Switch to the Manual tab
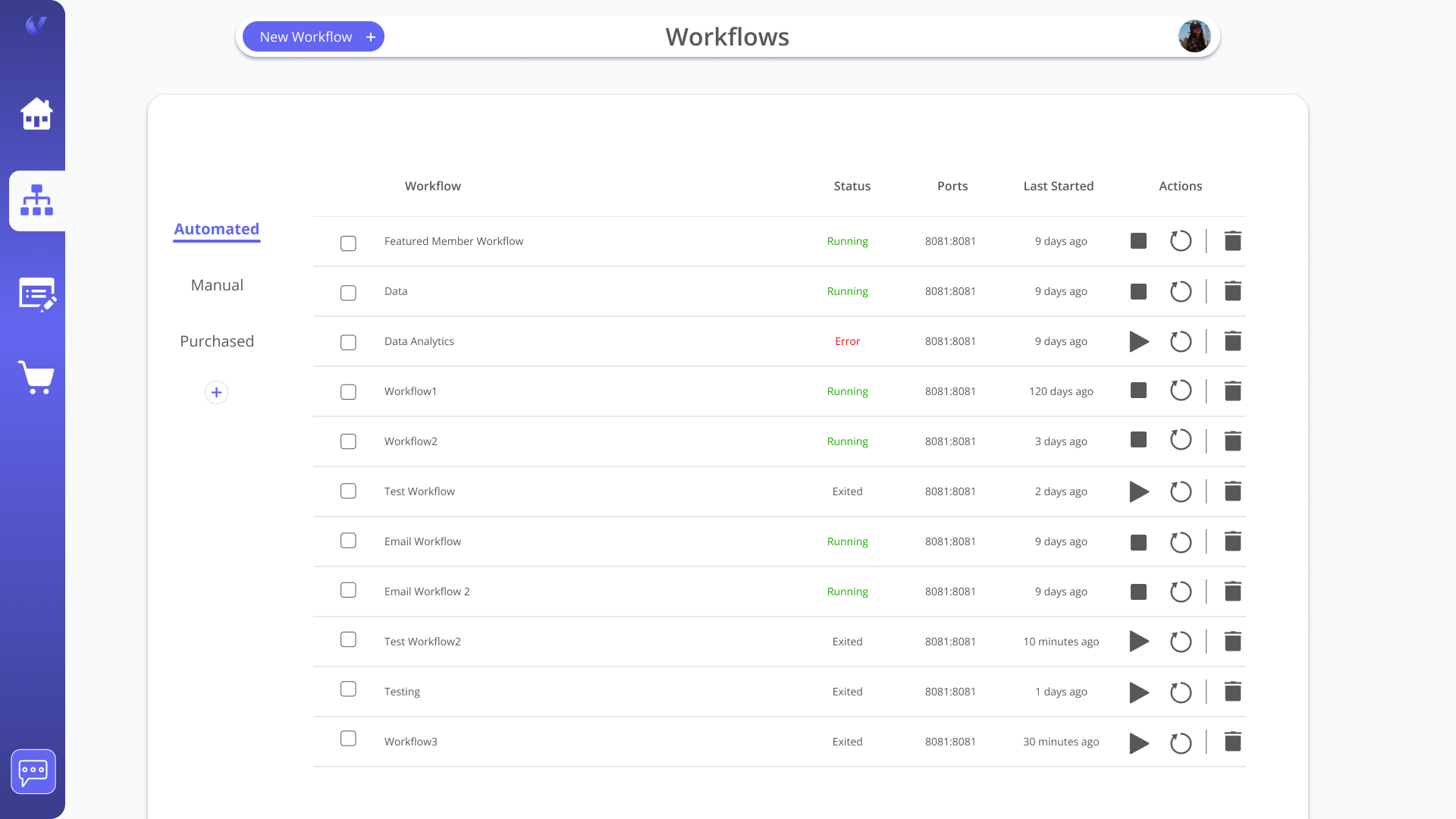Viewport: 1456px width, 819px height. click(217, 285)
